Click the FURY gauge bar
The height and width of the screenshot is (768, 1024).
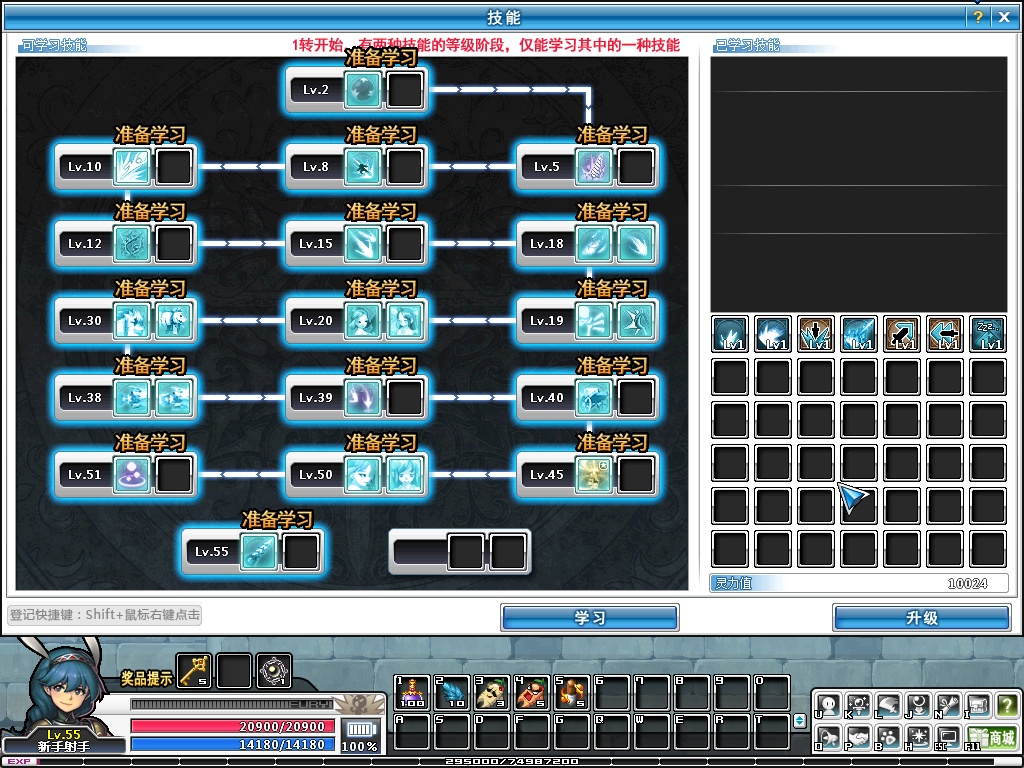coord(231,704)
